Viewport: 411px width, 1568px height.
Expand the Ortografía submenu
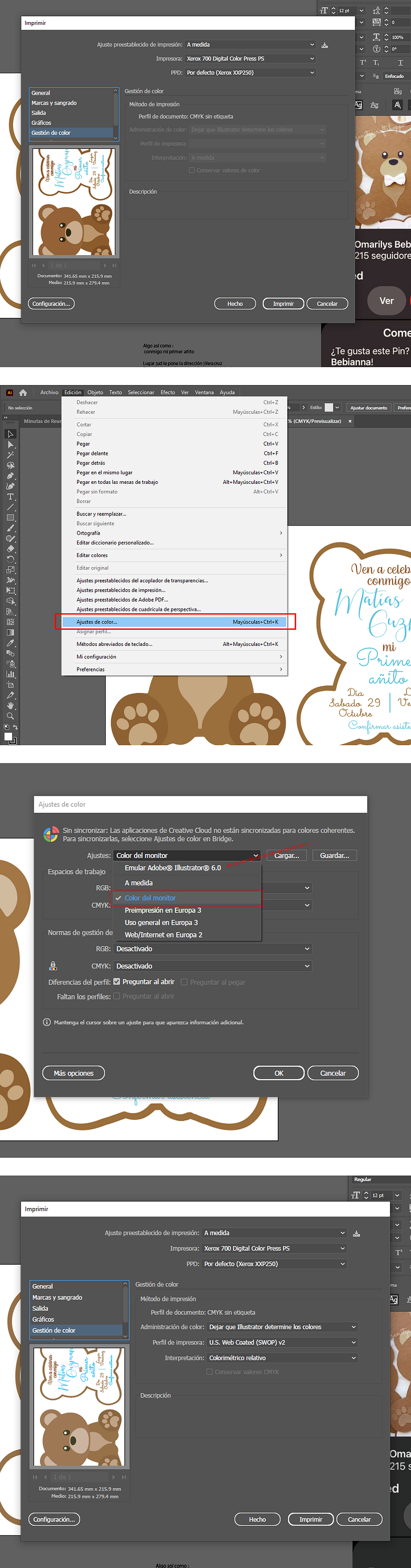pyautogui.click(x=281, y=533)
